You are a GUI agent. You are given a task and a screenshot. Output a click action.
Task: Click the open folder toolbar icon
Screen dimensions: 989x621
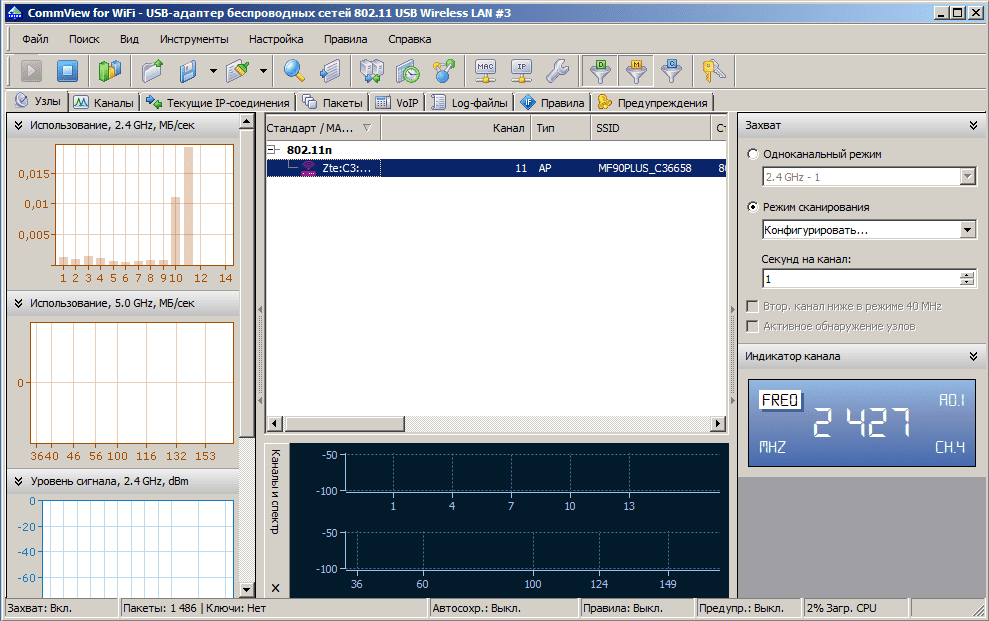coord(153,71)
